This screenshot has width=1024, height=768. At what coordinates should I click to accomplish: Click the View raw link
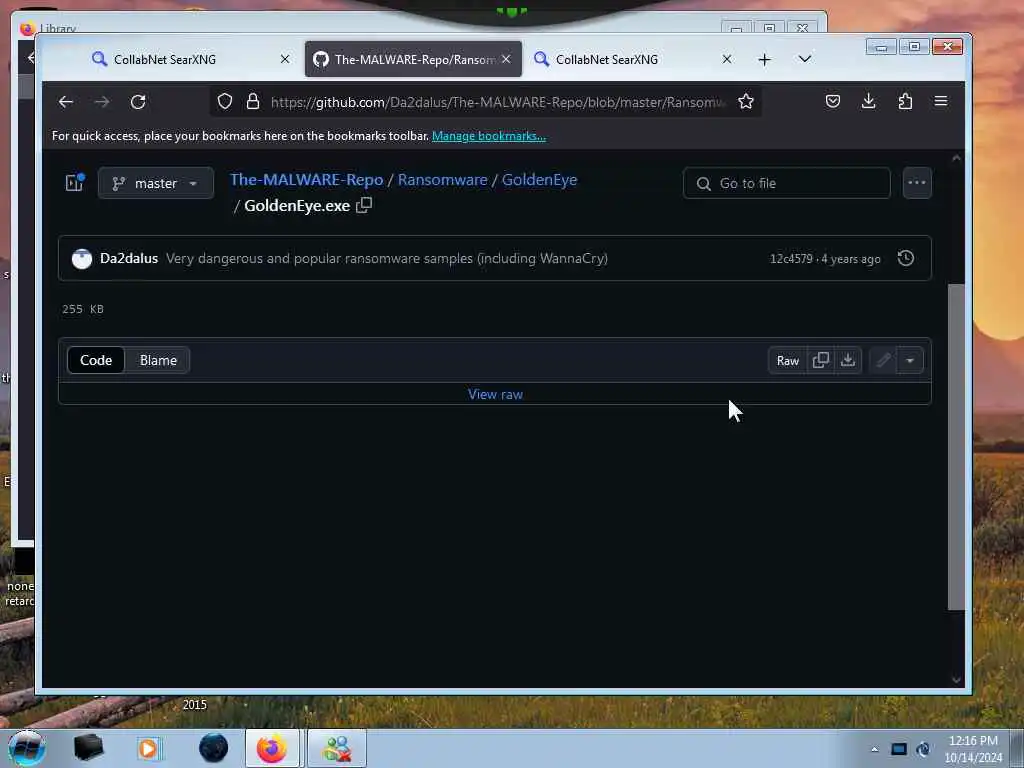(x=495, y=394)
